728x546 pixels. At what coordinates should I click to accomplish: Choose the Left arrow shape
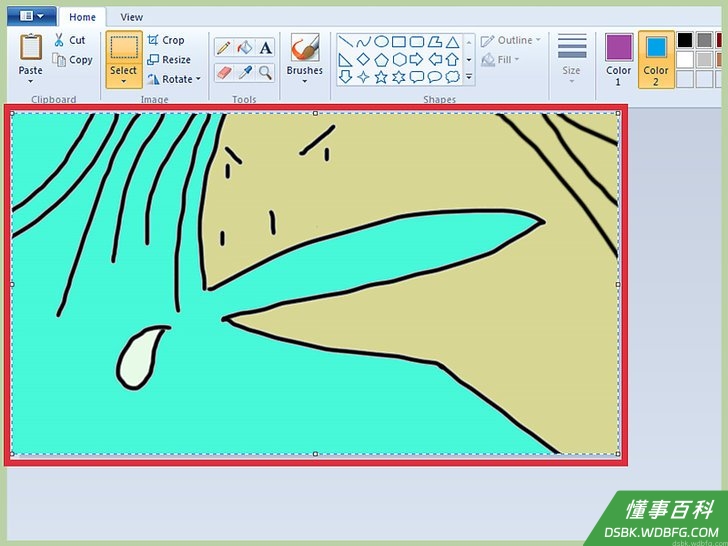(x=435, y=59)
